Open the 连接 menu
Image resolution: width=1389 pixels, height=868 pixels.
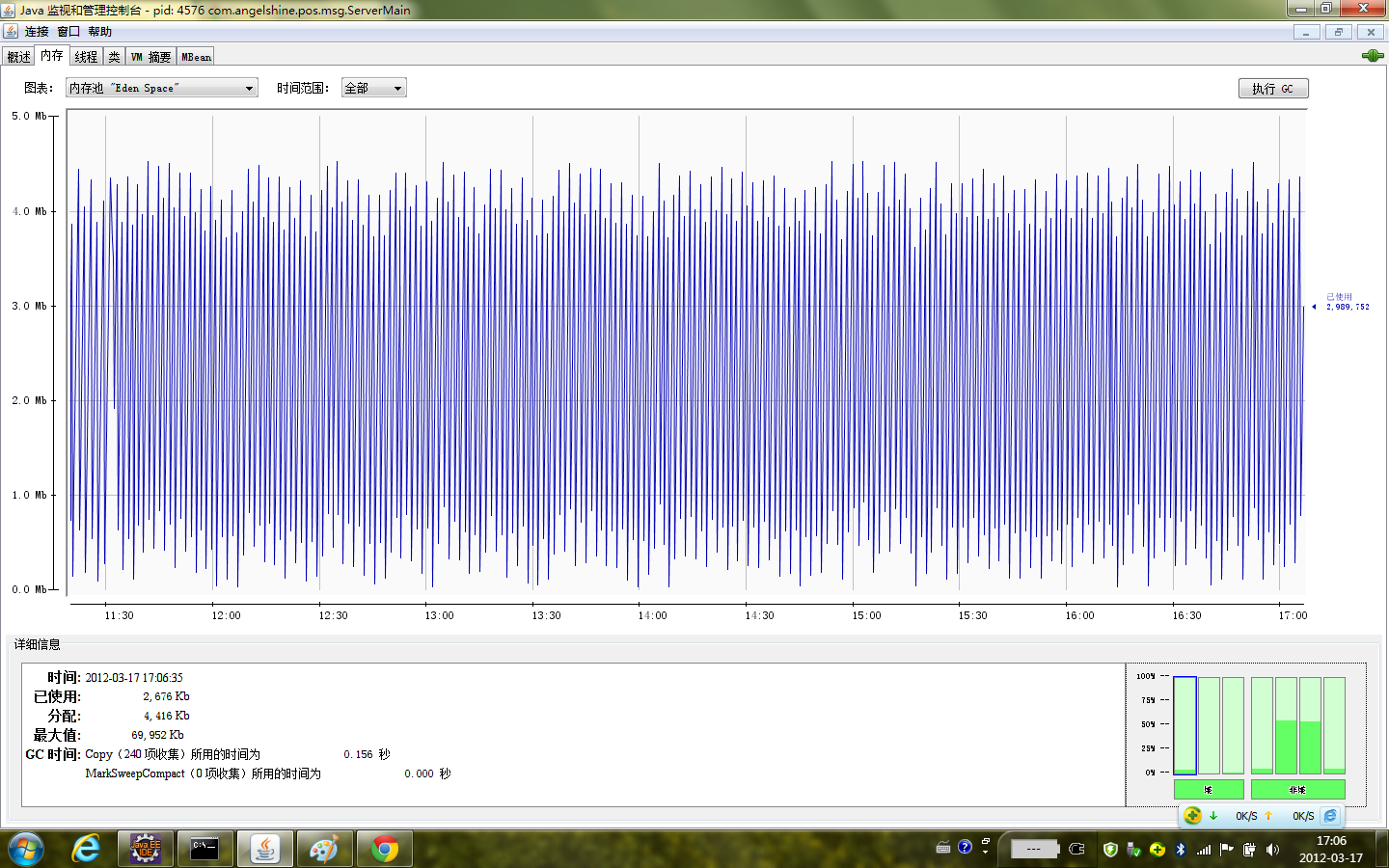(37, 32)
